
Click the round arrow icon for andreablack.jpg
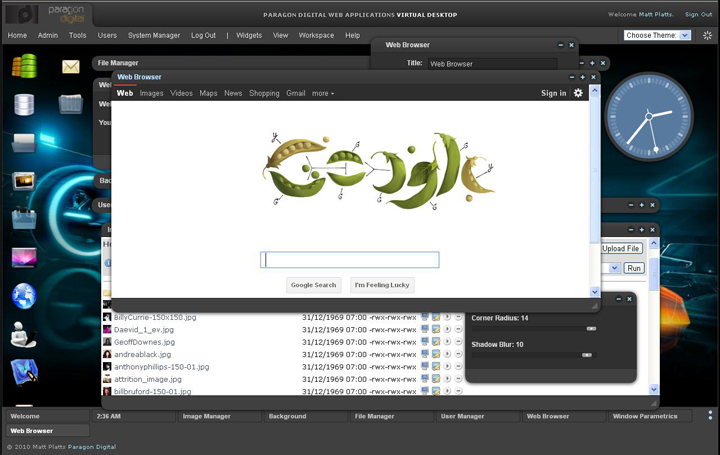447,354
